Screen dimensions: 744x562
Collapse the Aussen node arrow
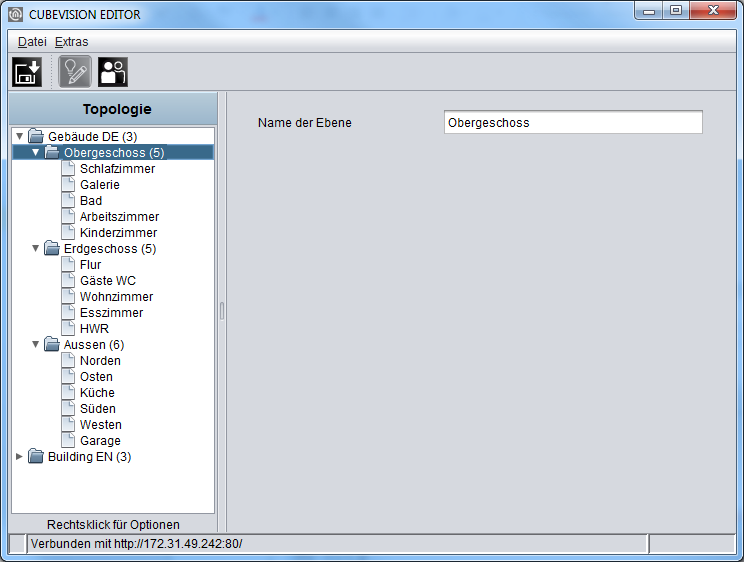(x=36, y=344)
